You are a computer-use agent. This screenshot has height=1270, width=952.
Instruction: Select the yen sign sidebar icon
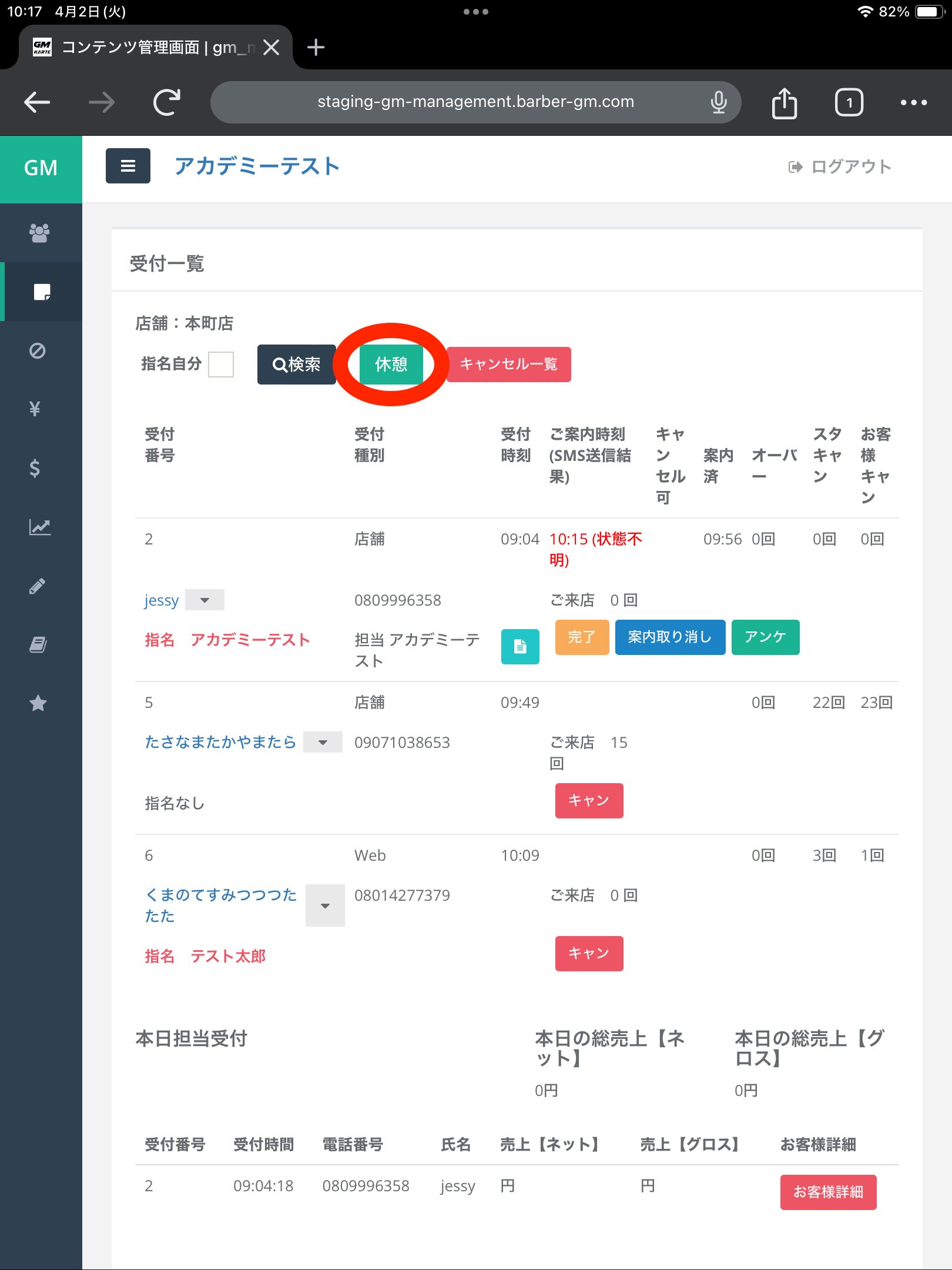click(35, 409)
